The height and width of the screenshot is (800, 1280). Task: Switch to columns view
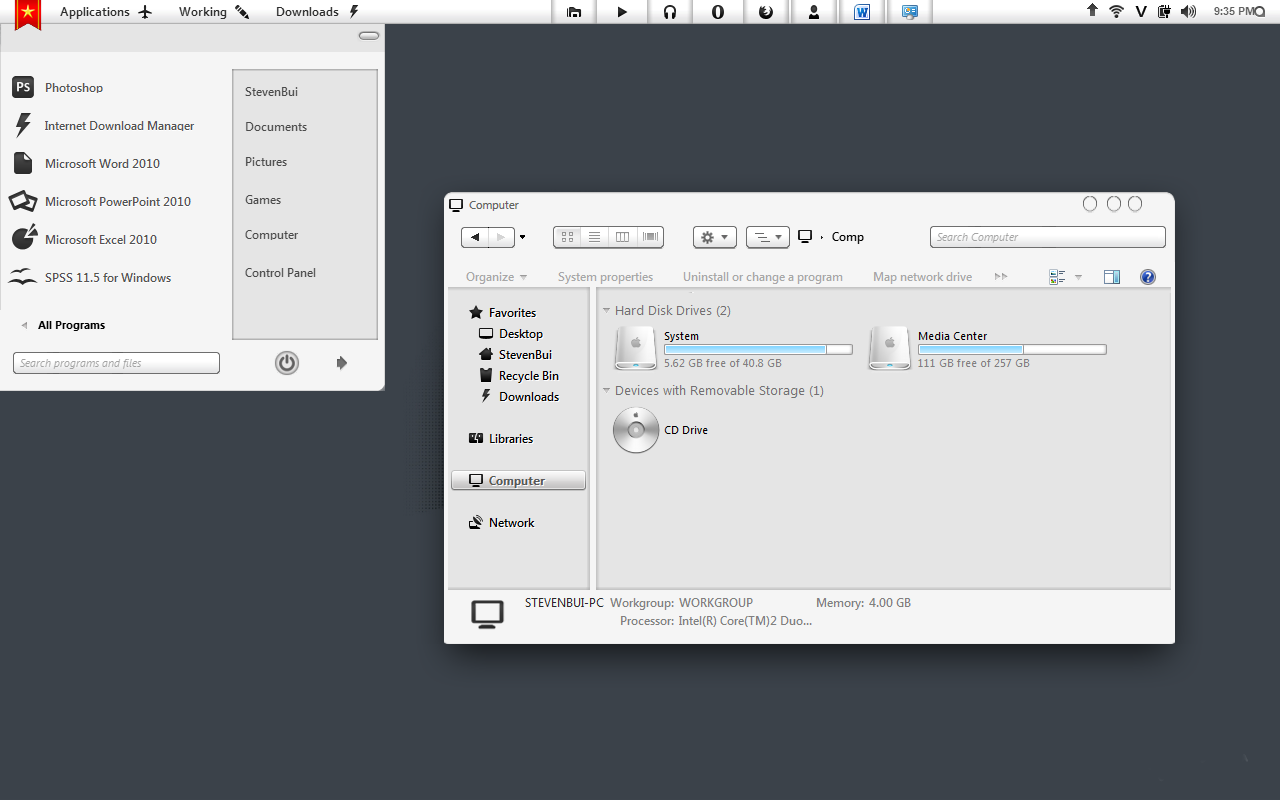tap(622, 237)
